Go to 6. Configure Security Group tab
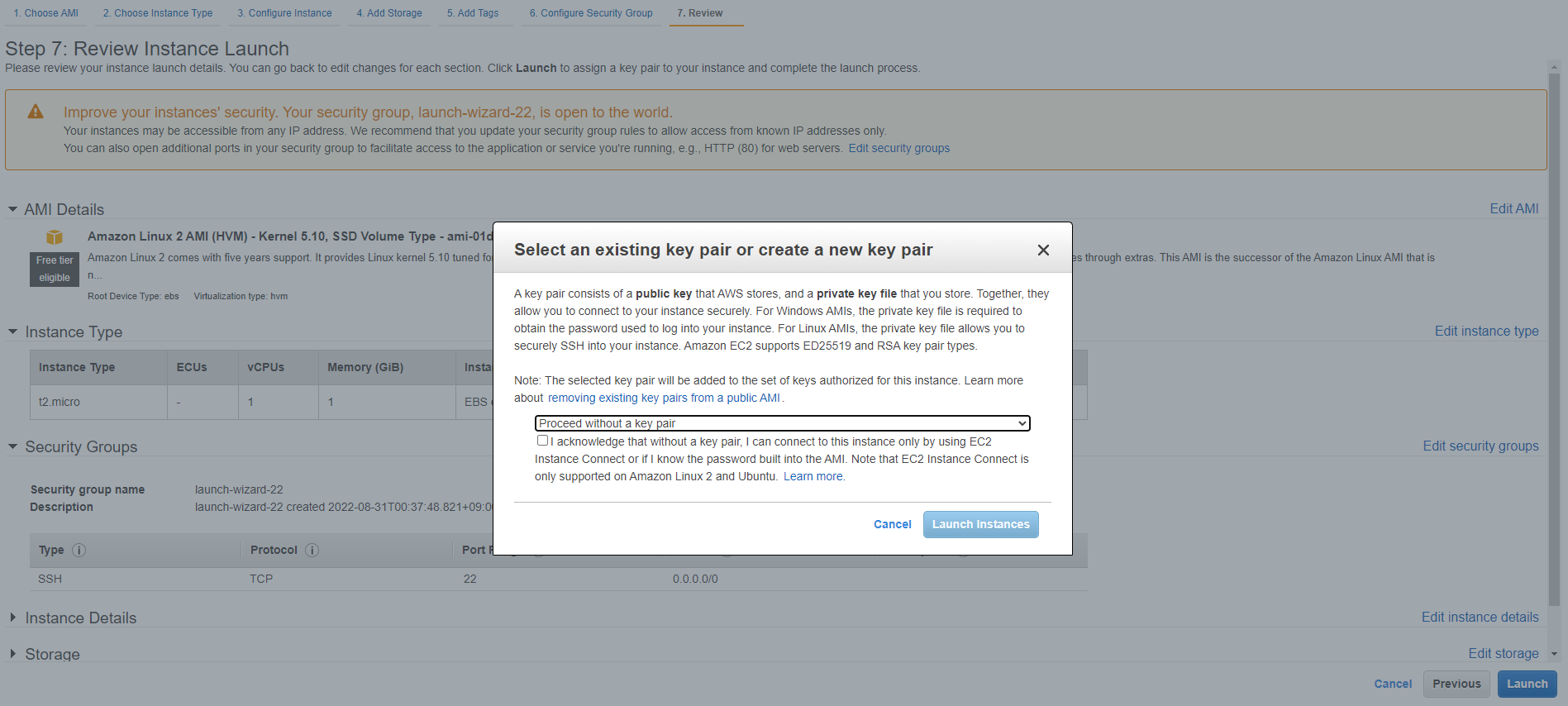Viewport: 1568px width, 706px height. click(x=591, y=13)
